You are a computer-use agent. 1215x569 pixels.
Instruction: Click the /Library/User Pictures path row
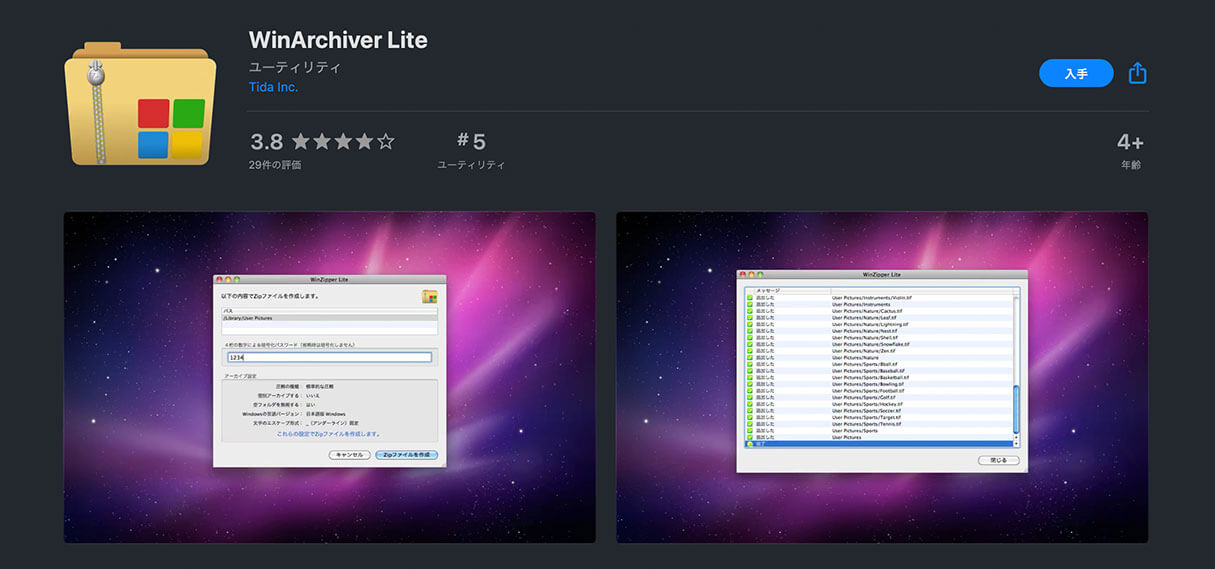329,318
